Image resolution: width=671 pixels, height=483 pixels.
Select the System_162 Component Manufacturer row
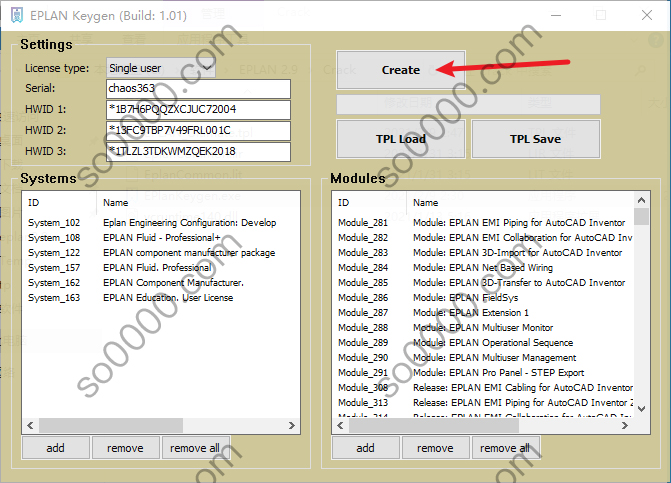(x=161, y=283)
